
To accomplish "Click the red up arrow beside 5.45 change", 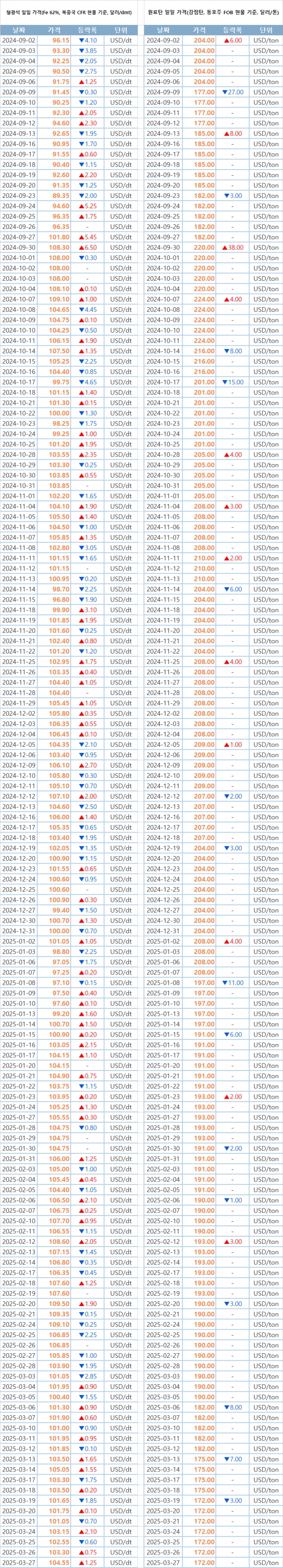I will (x=81, y=237).
